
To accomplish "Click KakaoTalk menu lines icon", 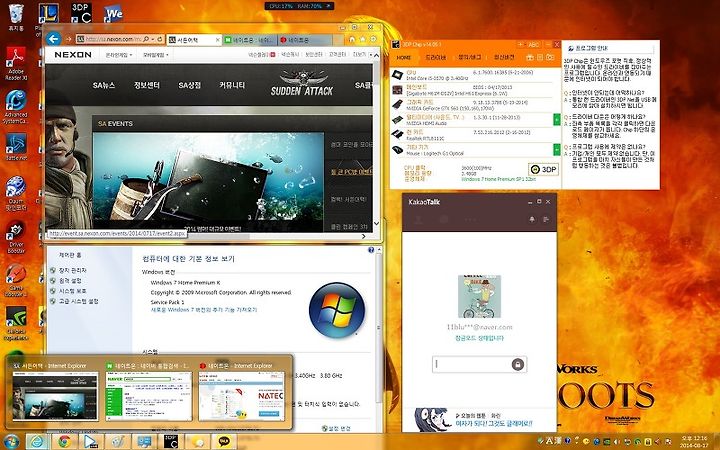I will [x=546, y=219].
